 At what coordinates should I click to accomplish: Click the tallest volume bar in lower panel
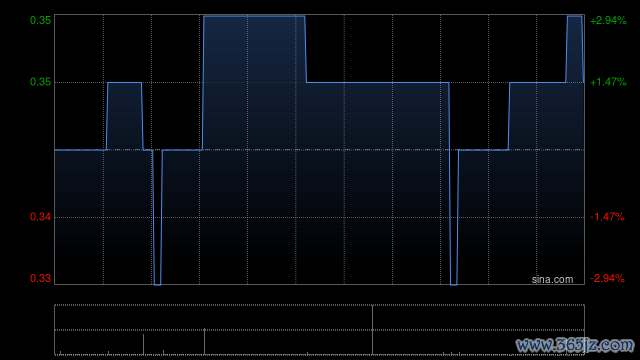[372, 330]
